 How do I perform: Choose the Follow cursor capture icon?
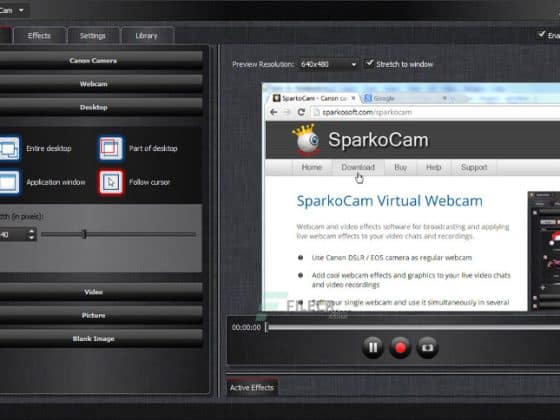click(111, 182)
